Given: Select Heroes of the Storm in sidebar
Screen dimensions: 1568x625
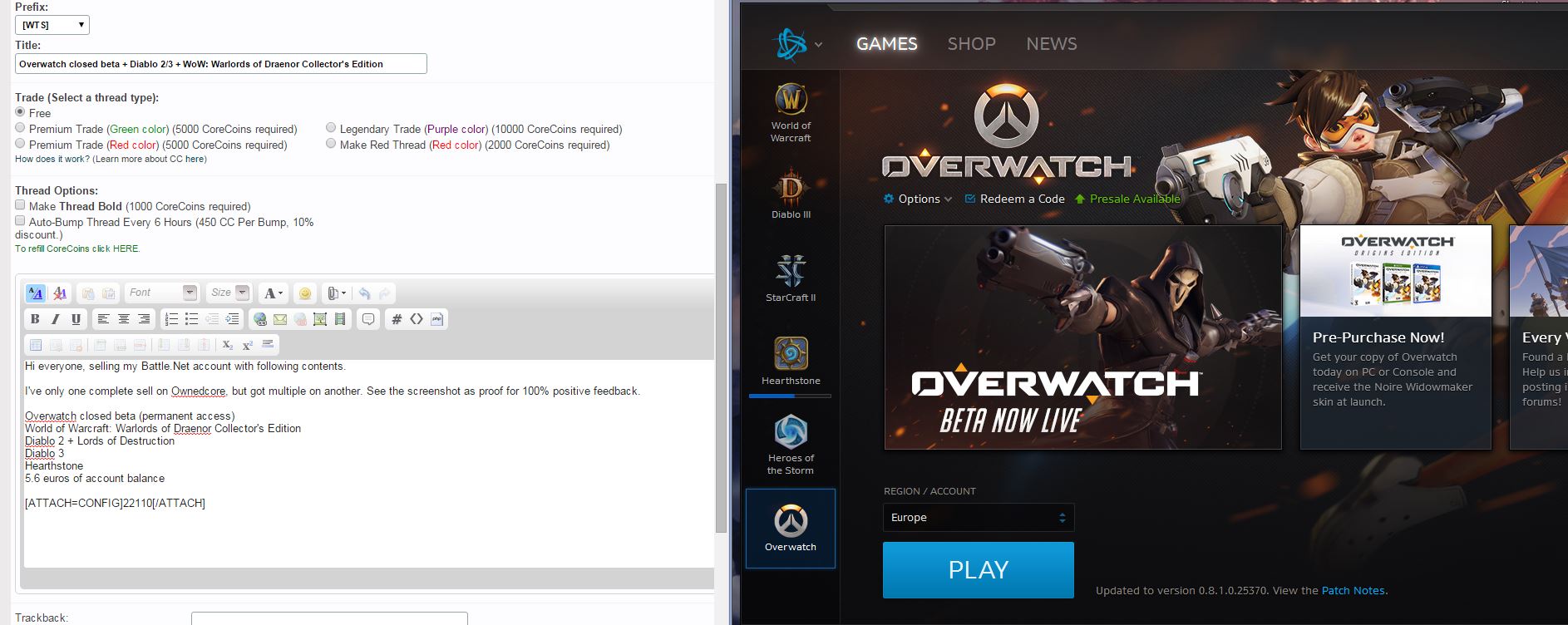Looking at the screenshot, I should [x=791, y=444].
